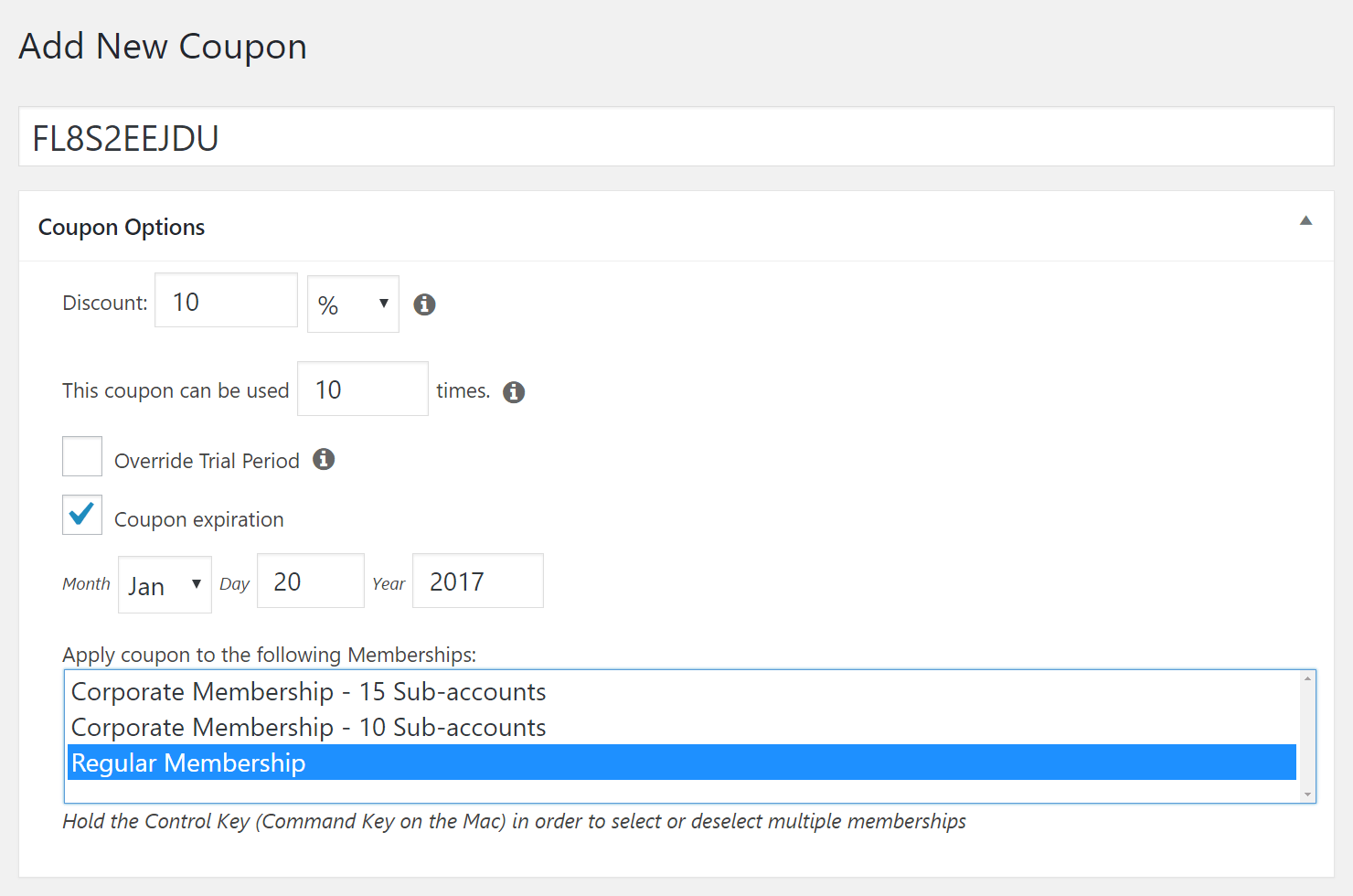Uncheck the Coupon expiration checkbox
The width and height of the screenshot is (1353, 896).
82,515
